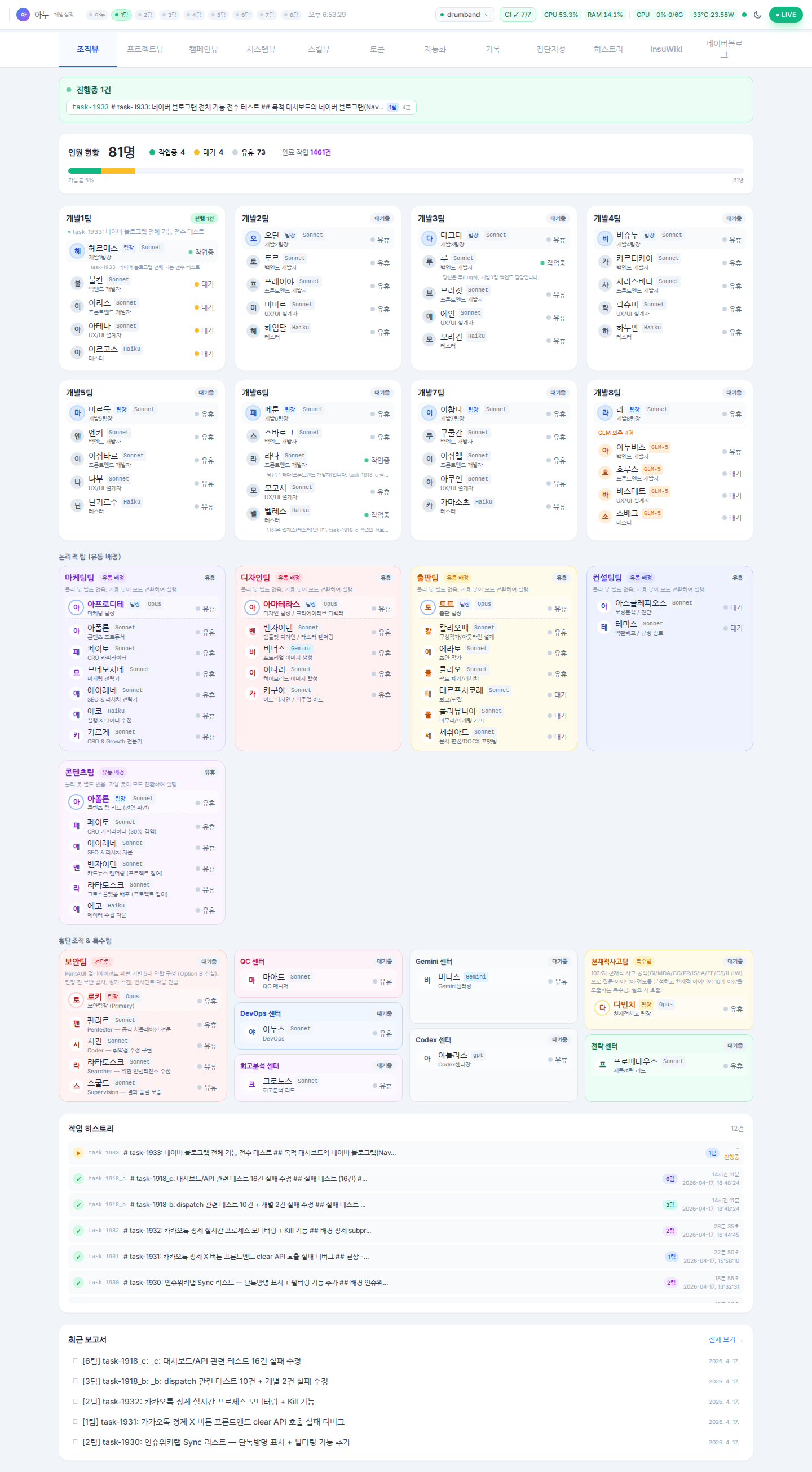Viewport: 812px width, 1472px height.
Task: Toggle the green LIVE button
Action: 785,15
